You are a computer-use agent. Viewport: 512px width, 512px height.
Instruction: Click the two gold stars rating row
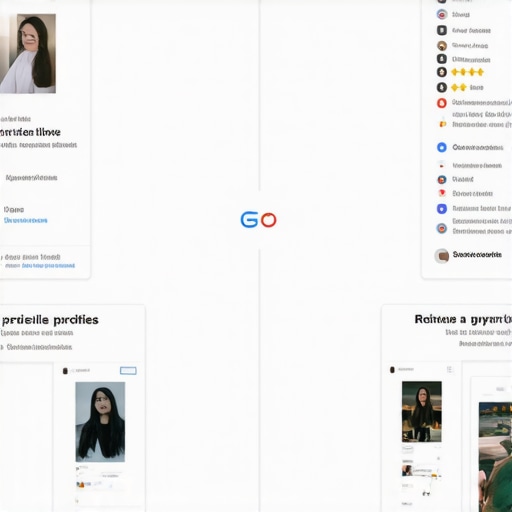459,88
